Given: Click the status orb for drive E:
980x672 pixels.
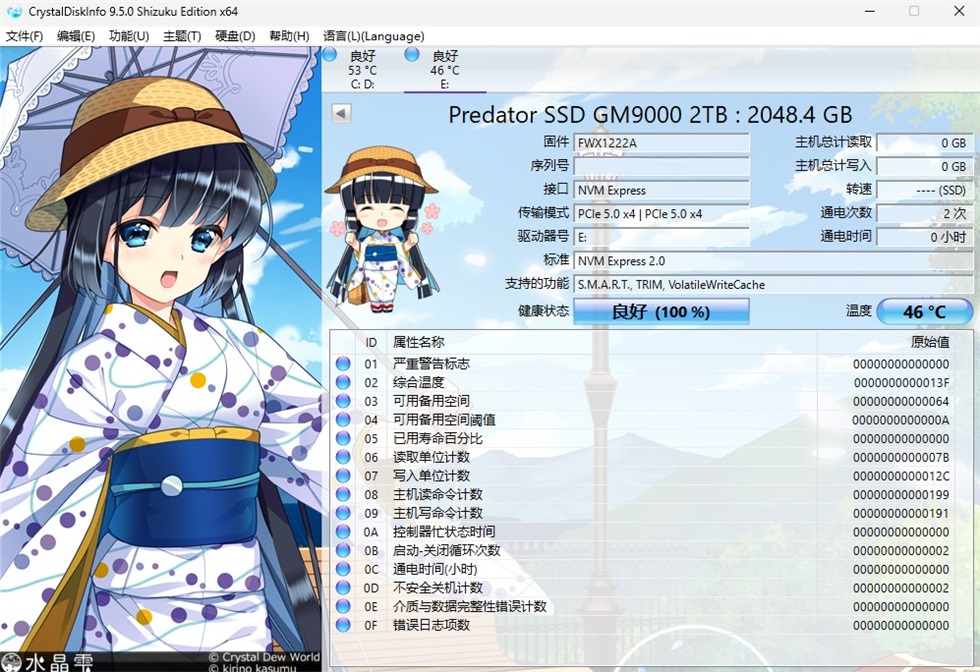Looking at the screenshot, I should pos(412,54).
